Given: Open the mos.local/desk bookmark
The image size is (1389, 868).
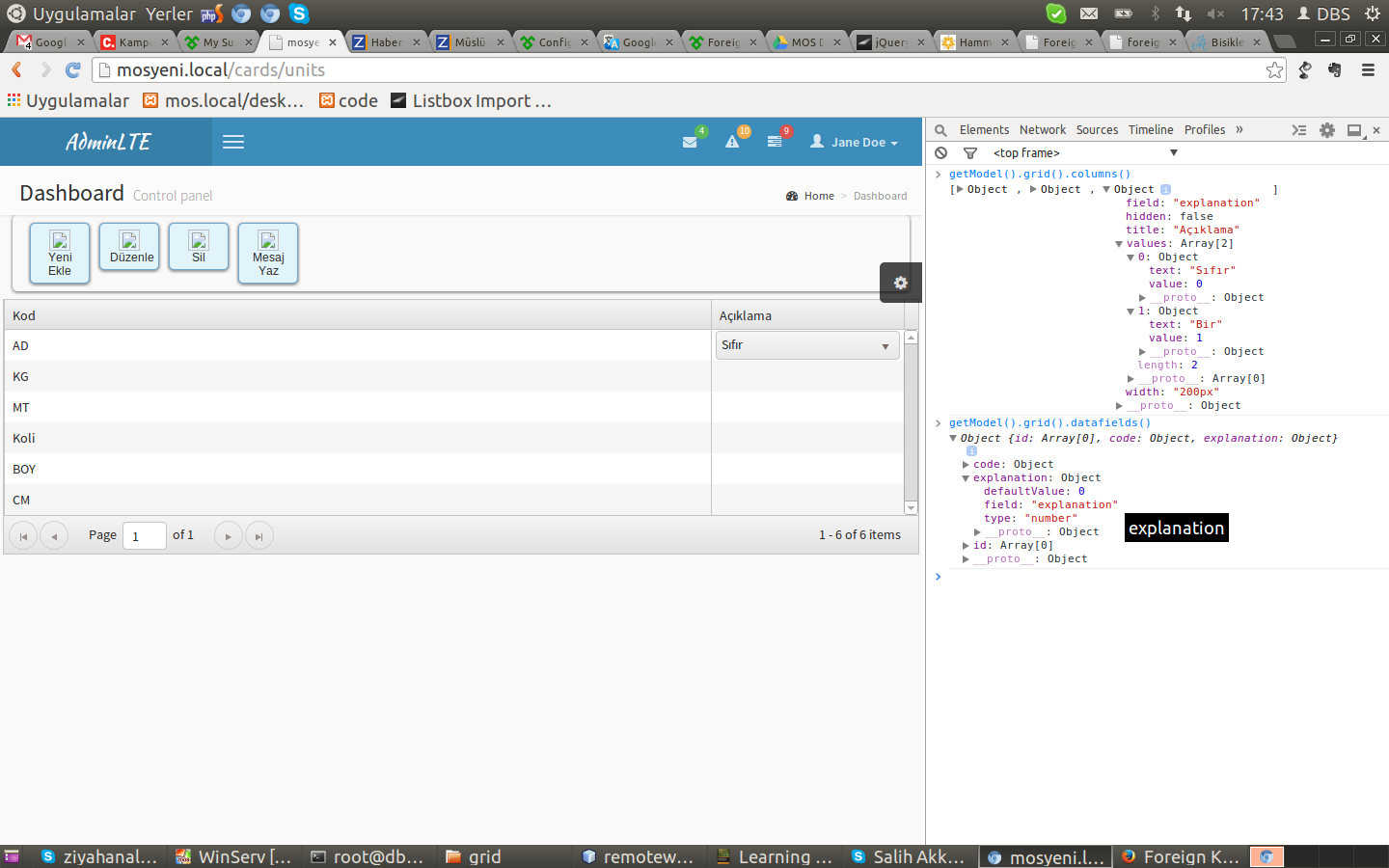Looking at the screenshot, I should click(x=224, y=101).
